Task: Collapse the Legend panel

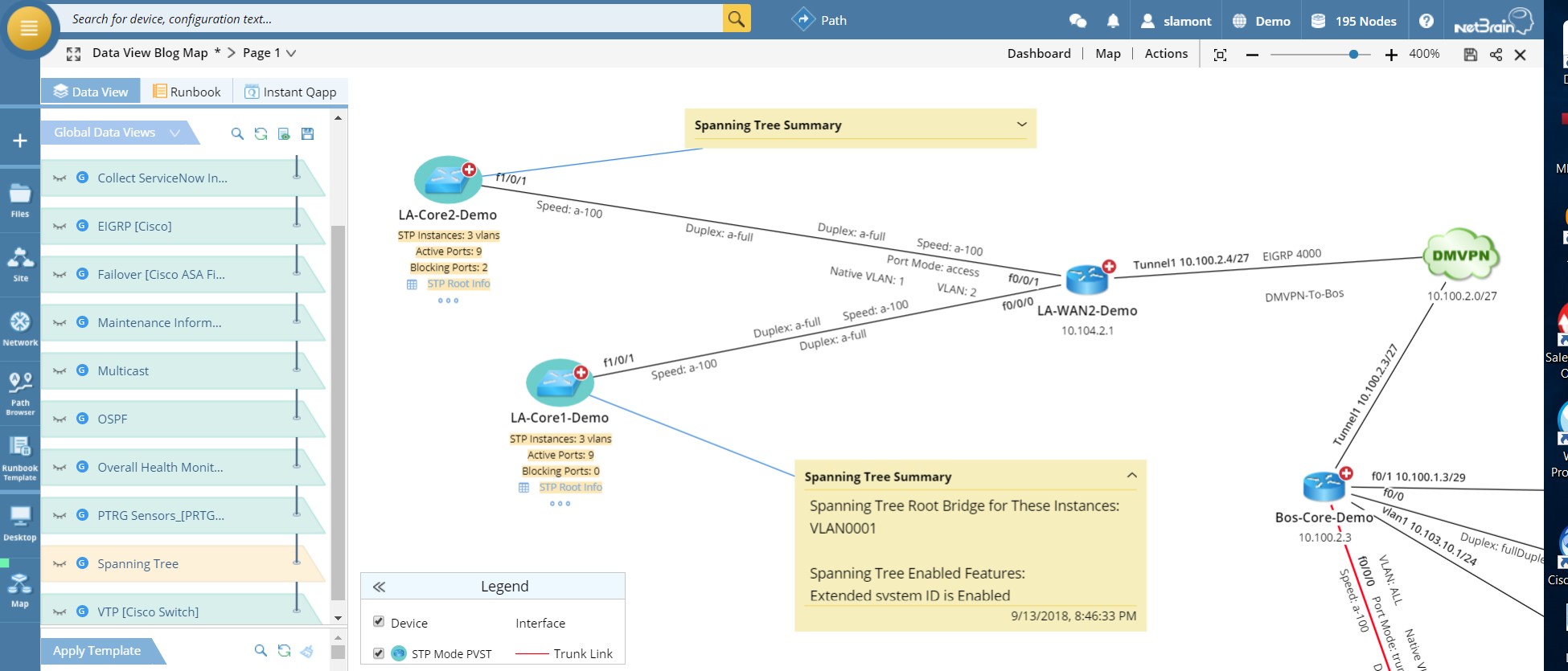Action: tap(380, 587)
